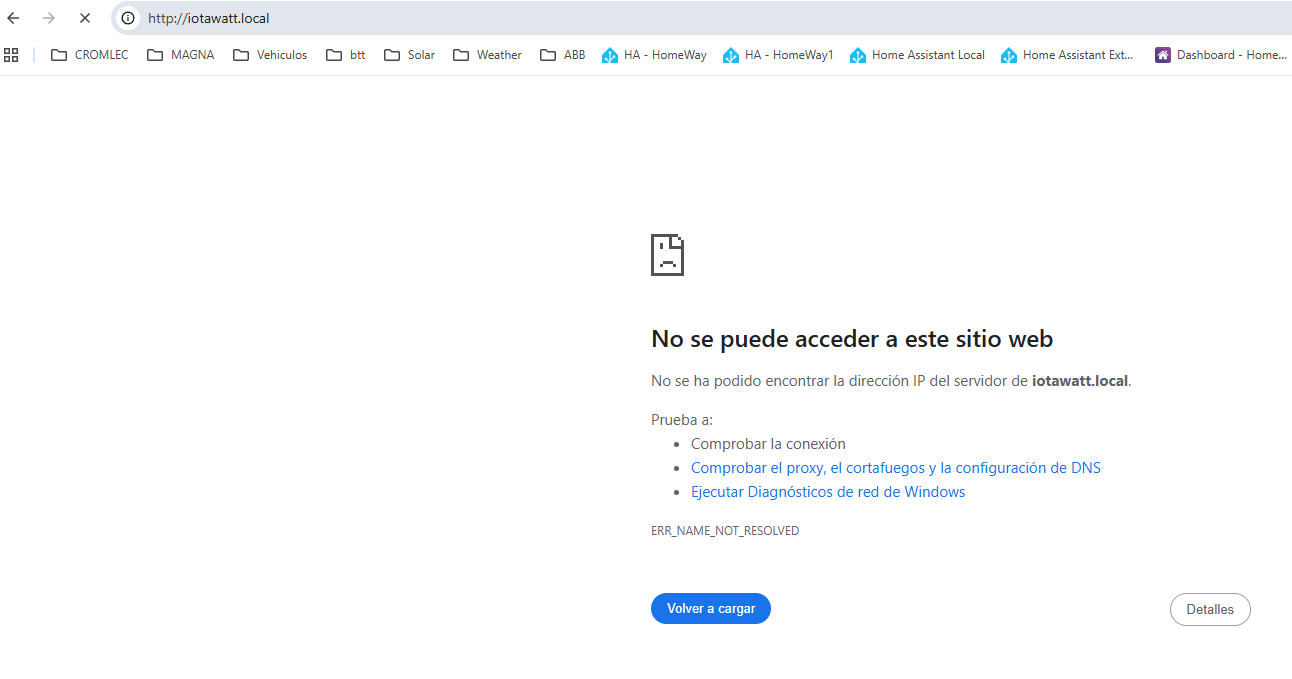Open the Dashboard - Home bookmark
Viewport: 1292px width, 679px height.
coord(1221,55)
